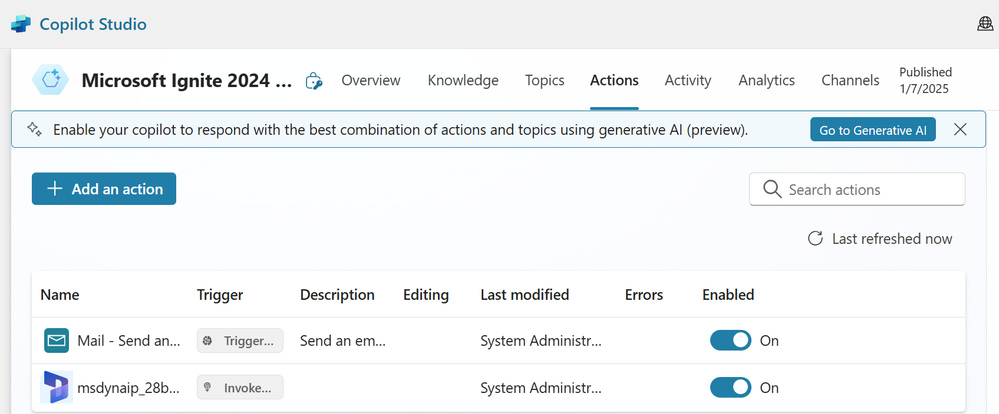Open the Channels tab

[851, 80]
